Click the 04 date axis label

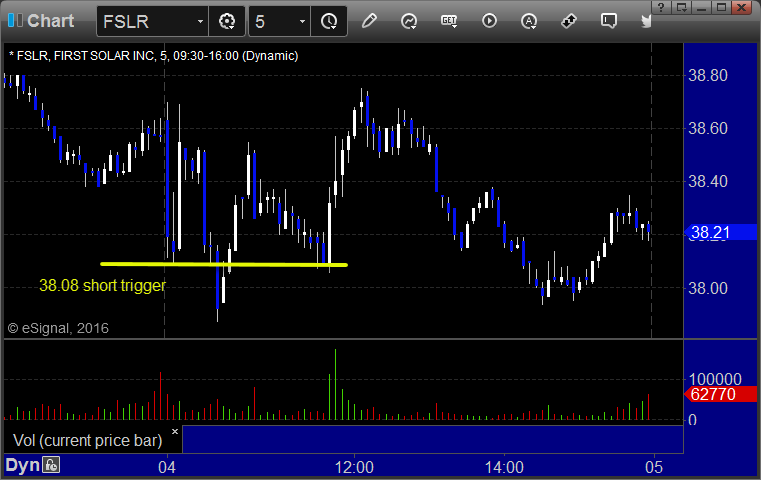(167, 467)
